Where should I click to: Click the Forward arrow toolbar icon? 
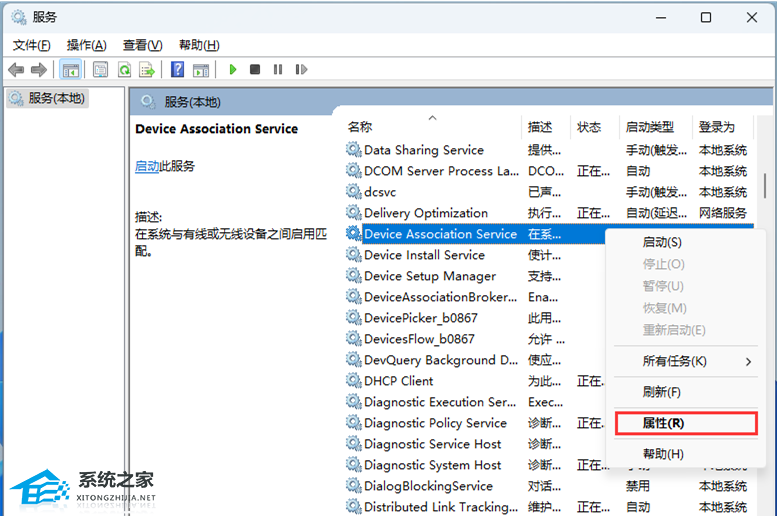tap(38, 69)
